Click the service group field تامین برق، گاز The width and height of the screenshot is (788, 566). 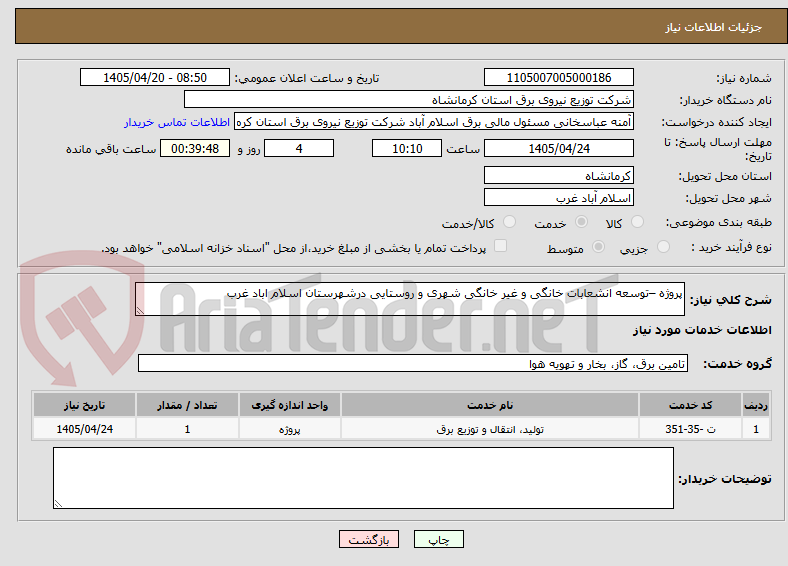(x=413, y=363)
